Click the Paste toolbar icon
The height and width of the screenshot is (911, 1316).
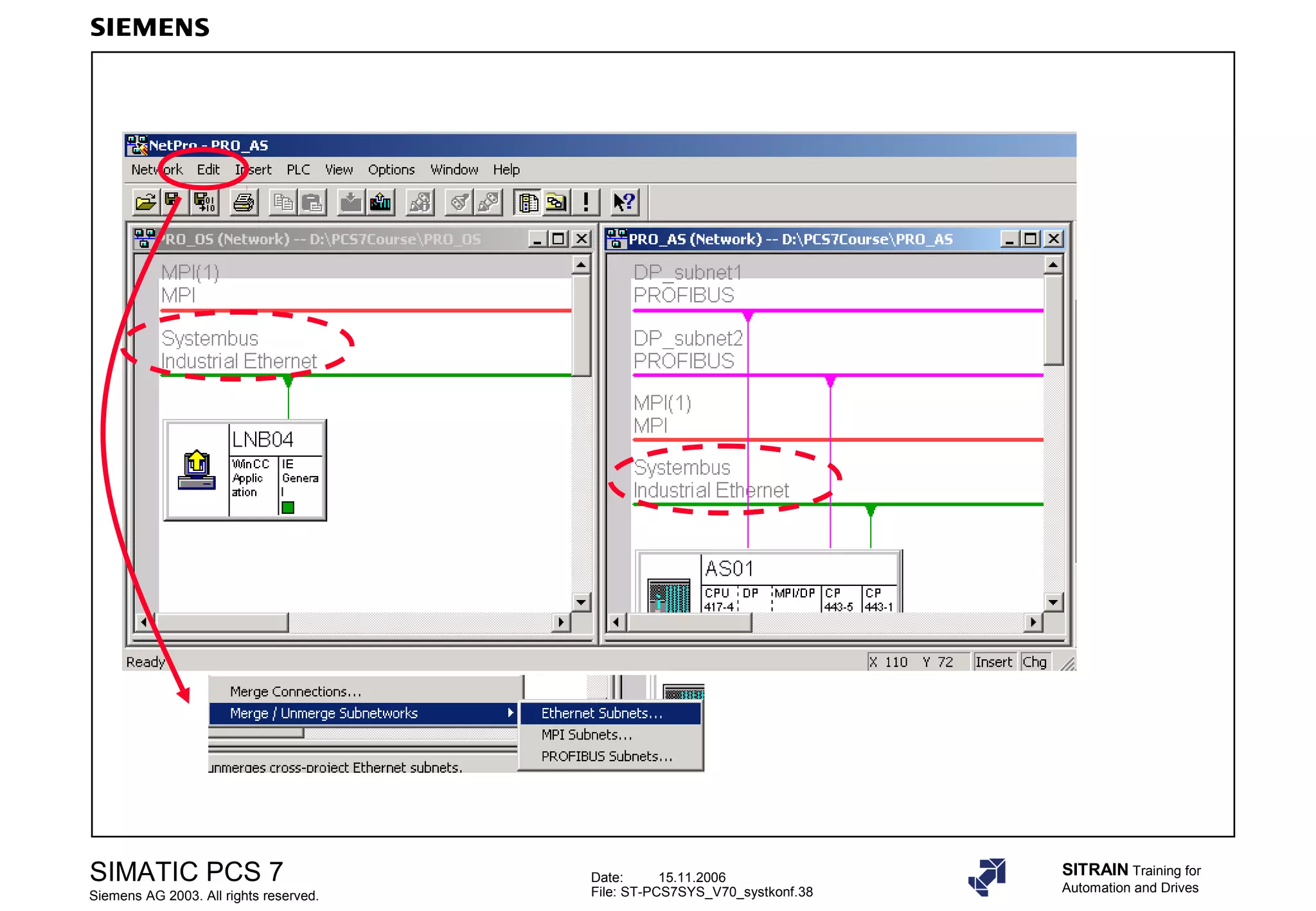coord(312,202)
